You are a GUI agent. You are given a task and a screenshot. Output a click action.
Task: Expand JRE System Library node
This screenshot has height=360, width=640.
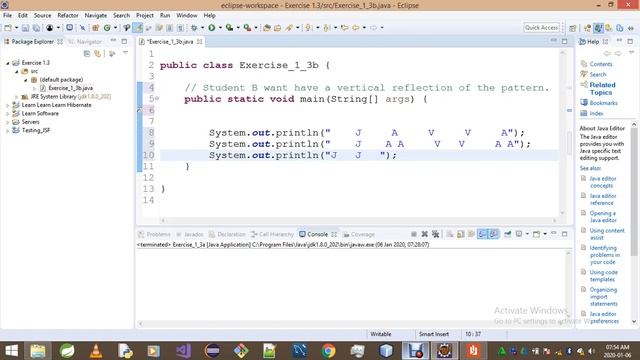click(17, 97)
